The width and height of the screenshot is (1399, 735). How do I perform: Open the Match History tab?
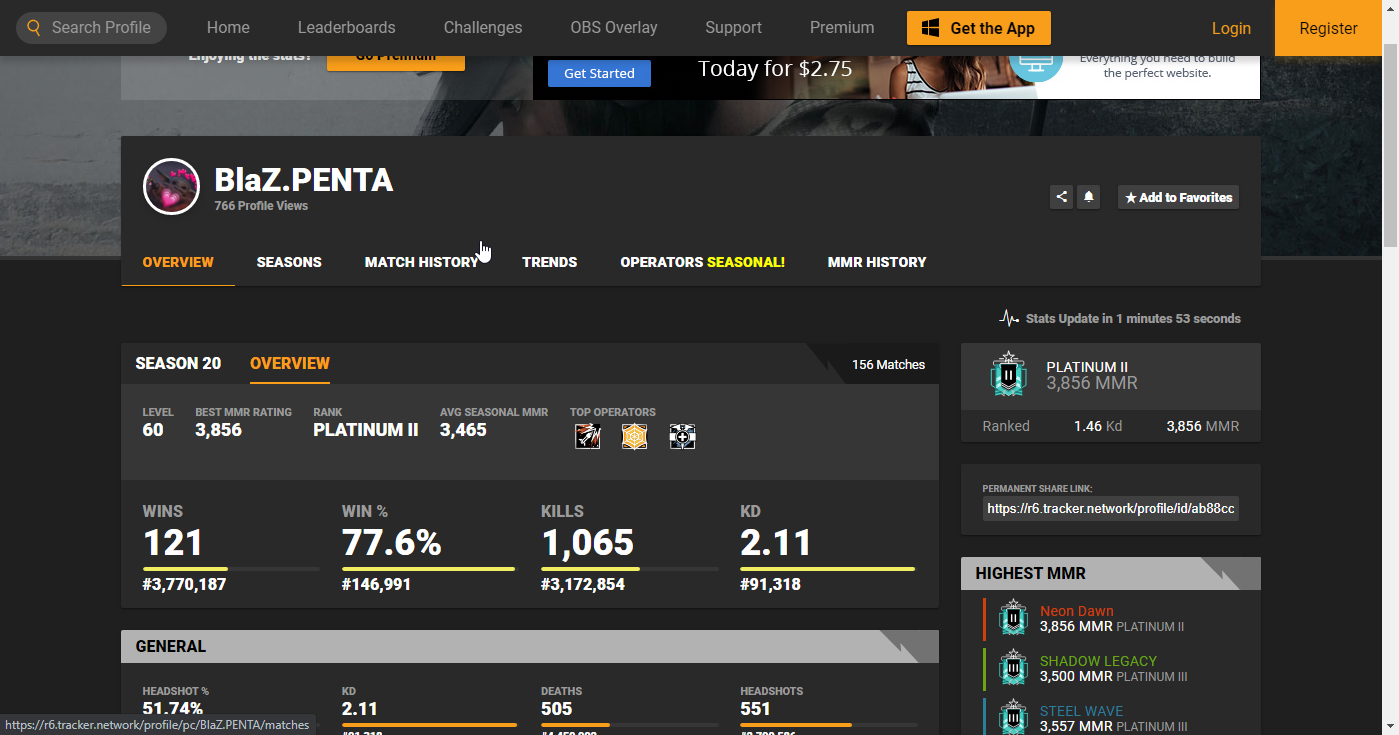pyautogui.click(x=421, y=262)
